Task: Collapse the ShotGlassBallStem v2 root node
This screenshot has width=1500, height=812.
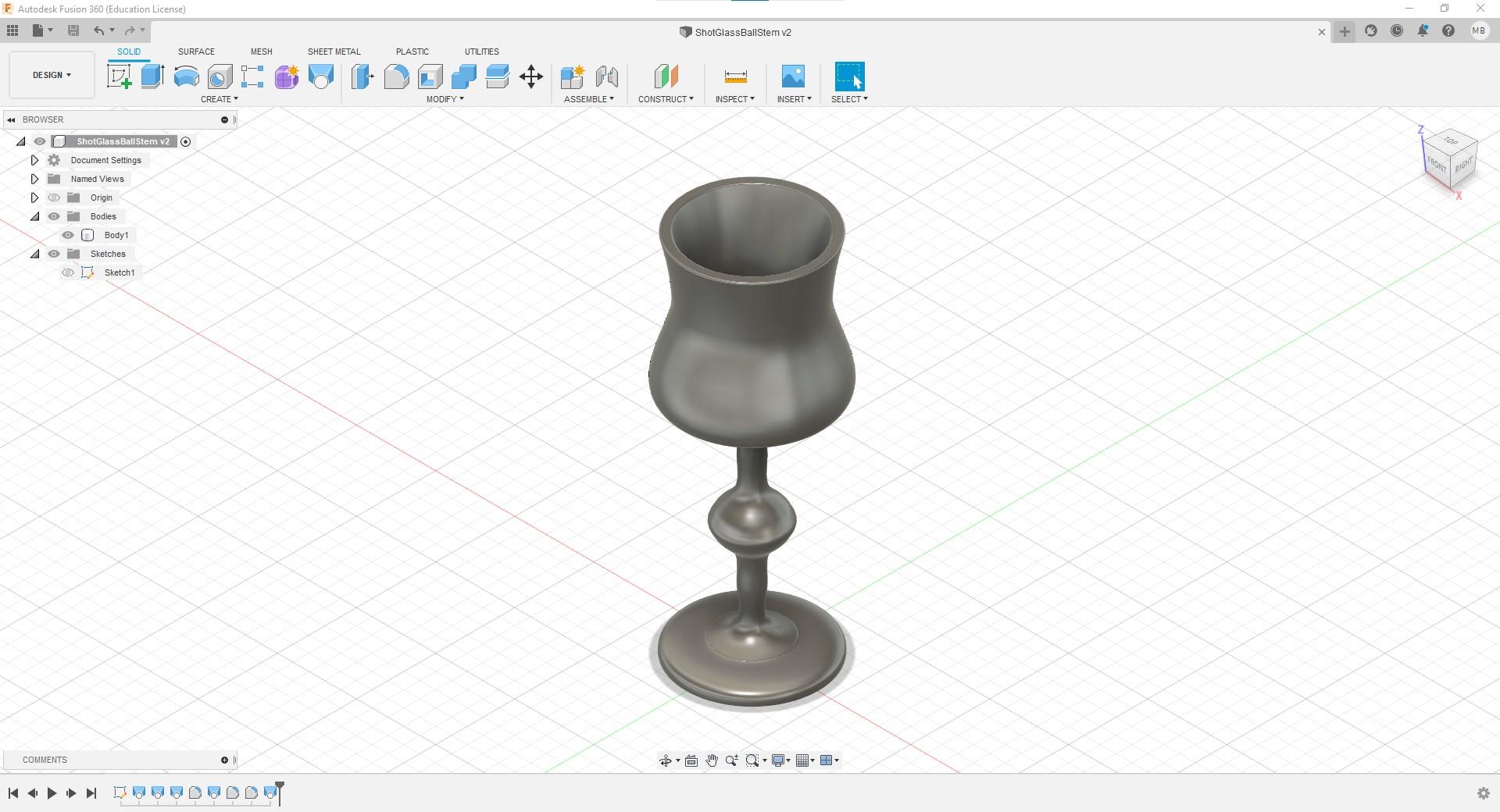Action: point(21,141)
